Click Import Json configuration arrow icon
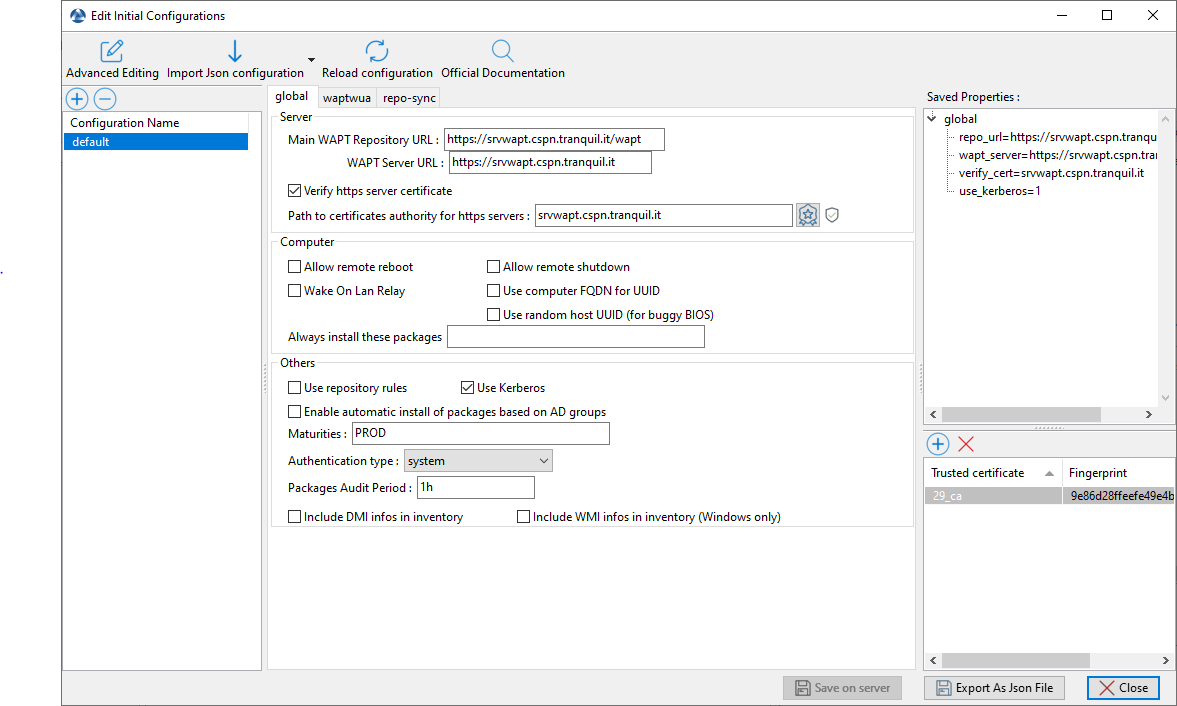 [235, 51]
